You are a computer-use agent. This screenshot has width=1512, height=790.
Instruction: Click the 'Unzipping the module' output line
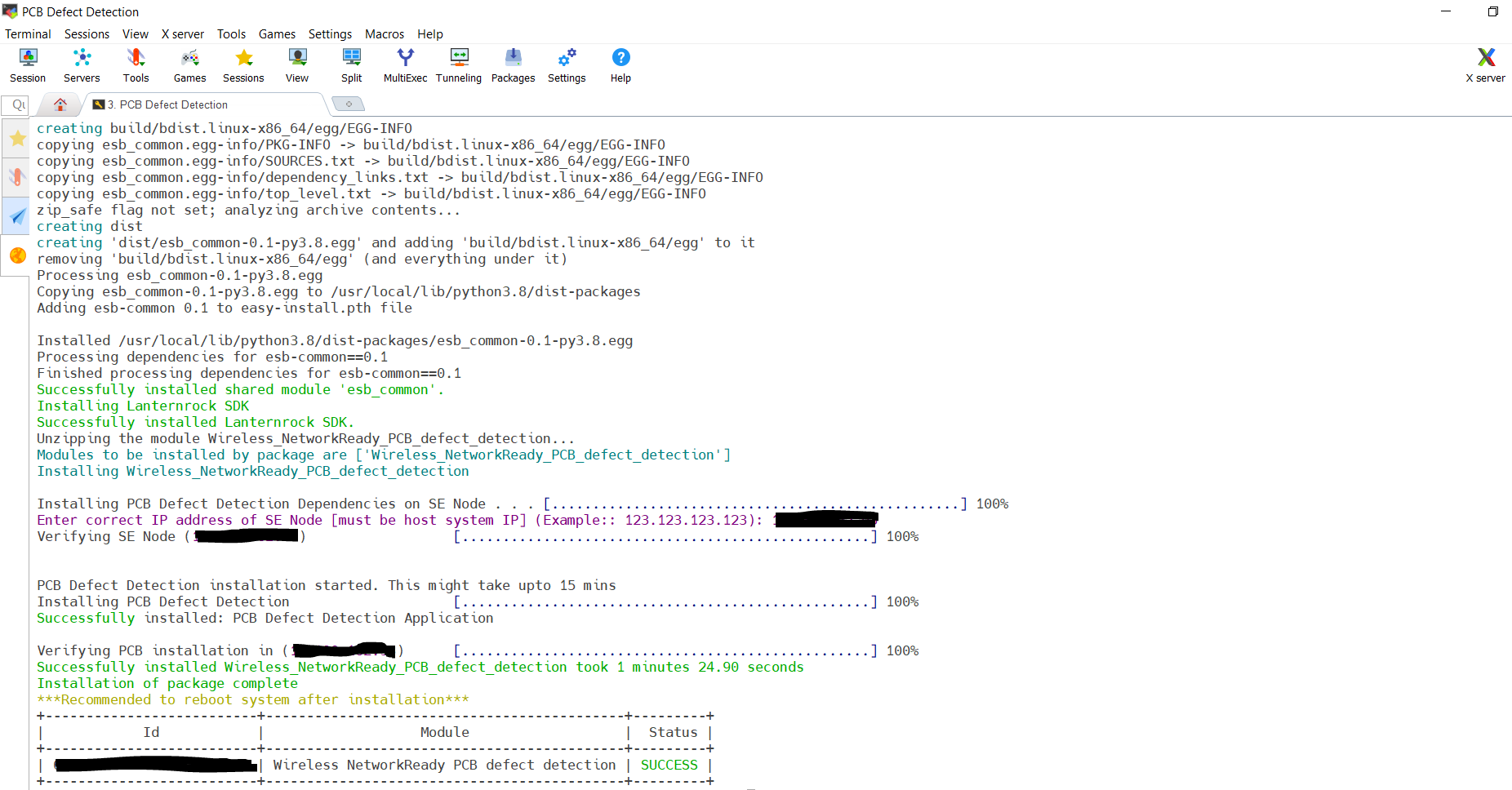(x=306, y=438)
